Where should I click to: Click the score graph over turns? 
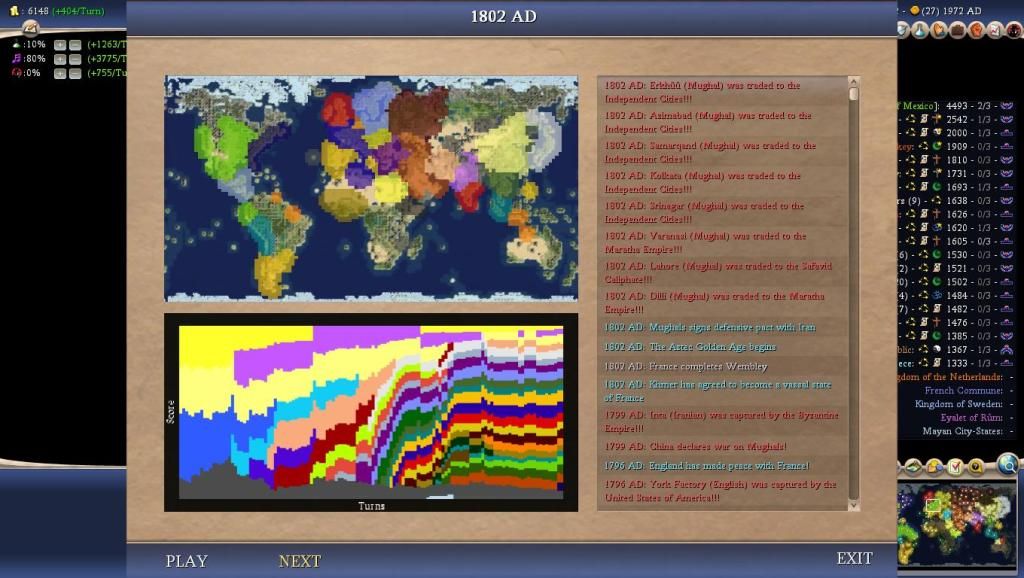(371, 413)
